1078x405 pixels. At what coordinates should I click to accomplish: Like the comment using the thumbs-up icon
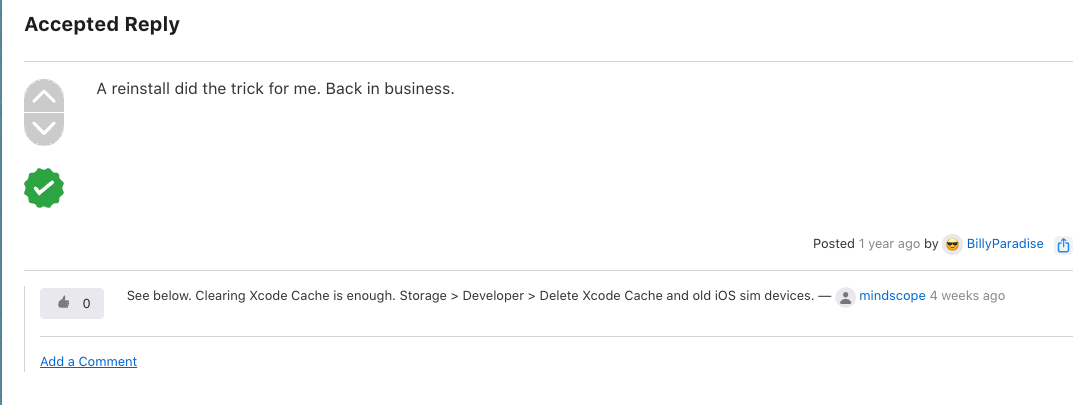pyautogui.click(x=64, y=303)
